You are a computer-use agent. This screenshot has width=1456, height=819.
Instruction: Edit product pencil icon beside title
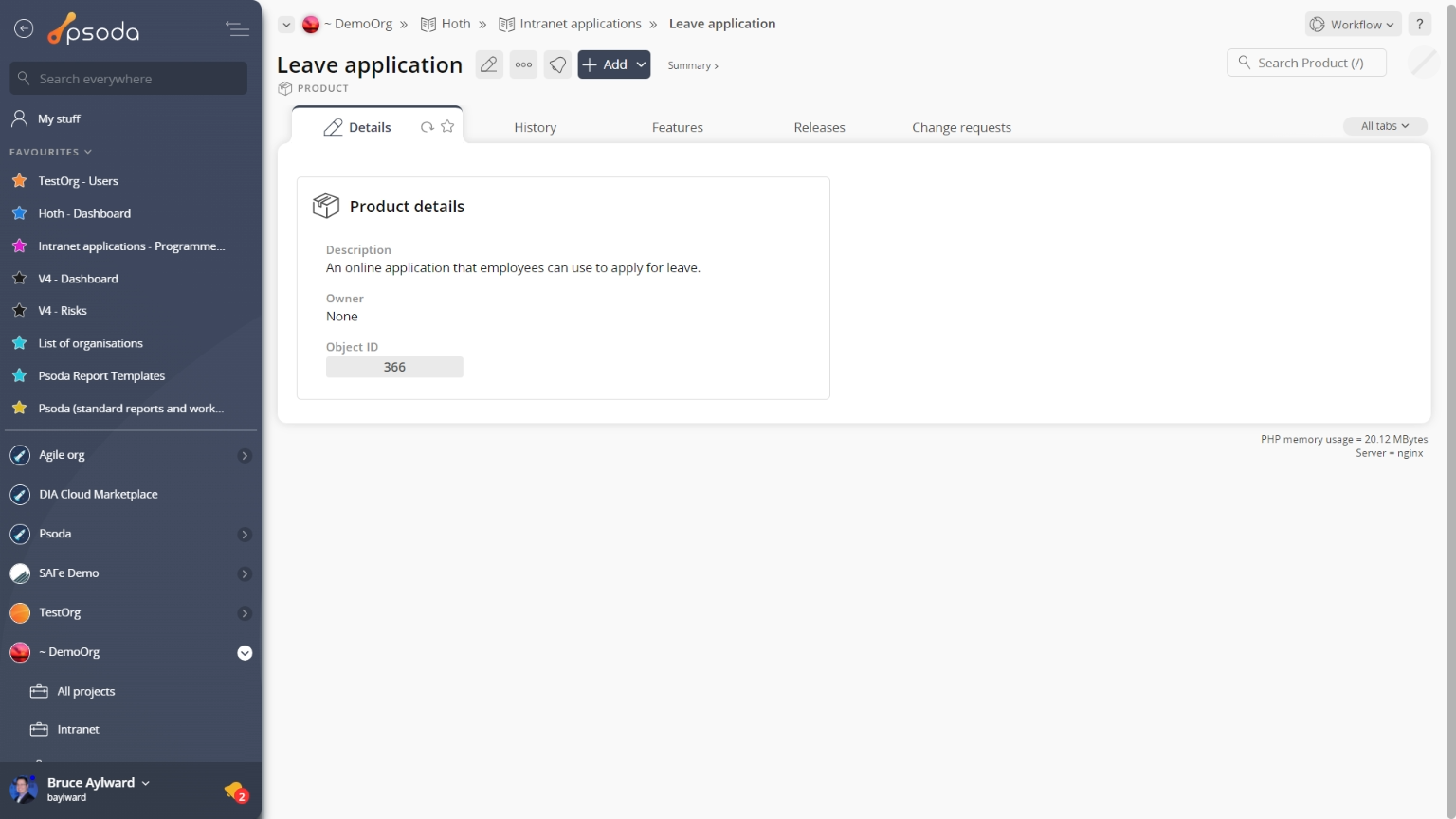click(x=489, y=64)
